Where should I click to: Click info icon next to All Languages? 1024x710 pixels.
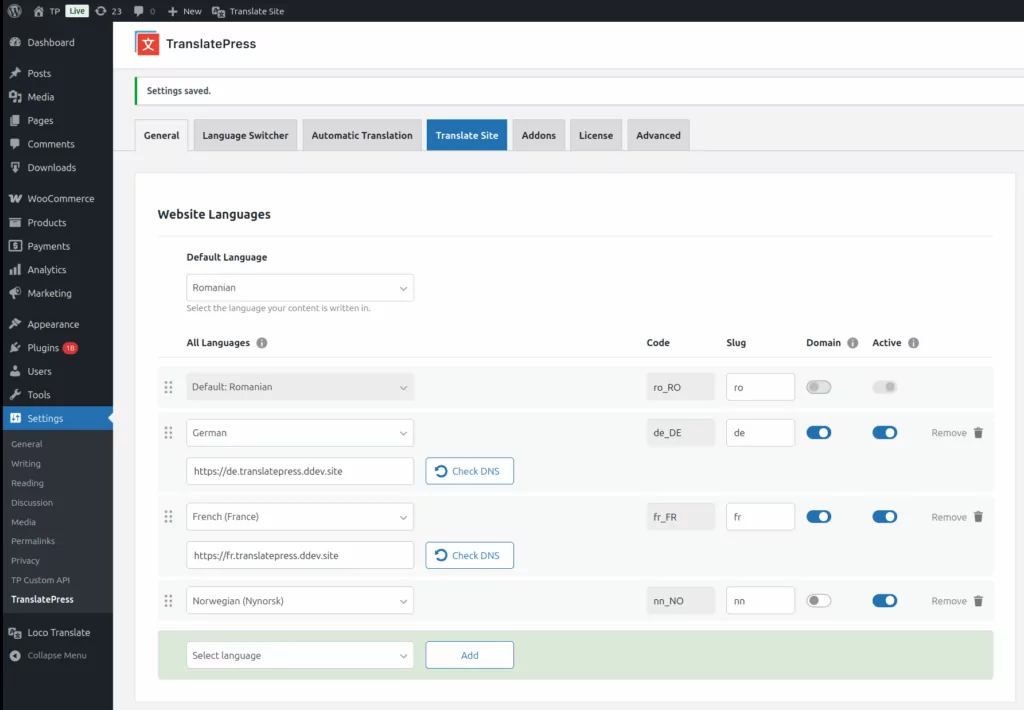pyautogui.click(x=262, y=343)
